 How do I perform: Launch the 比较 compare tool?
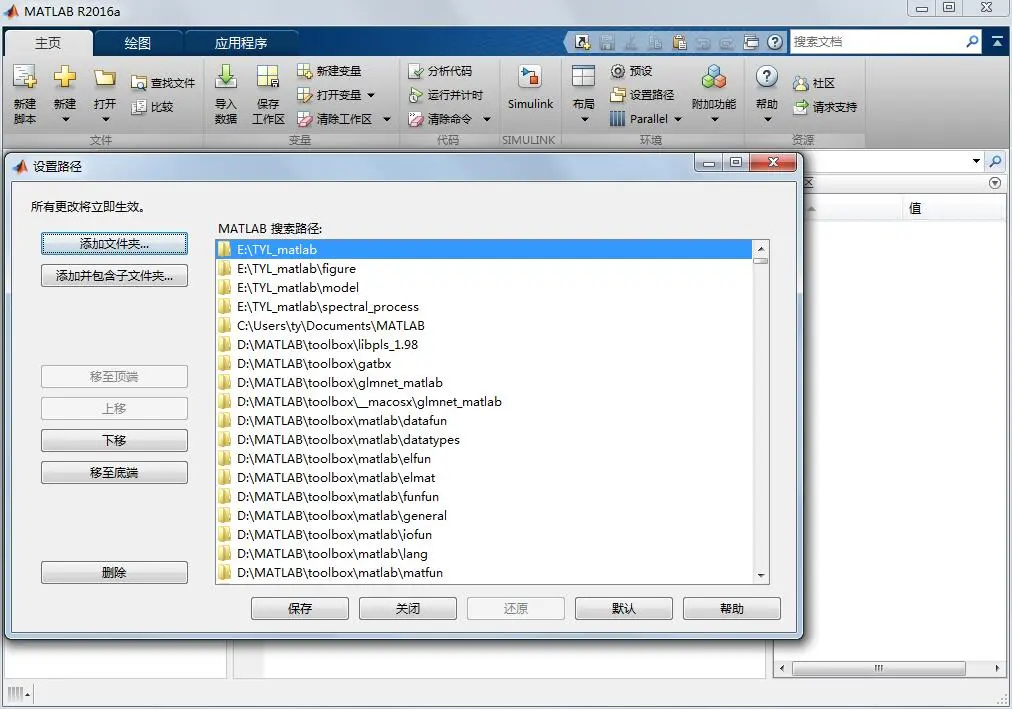152,106
